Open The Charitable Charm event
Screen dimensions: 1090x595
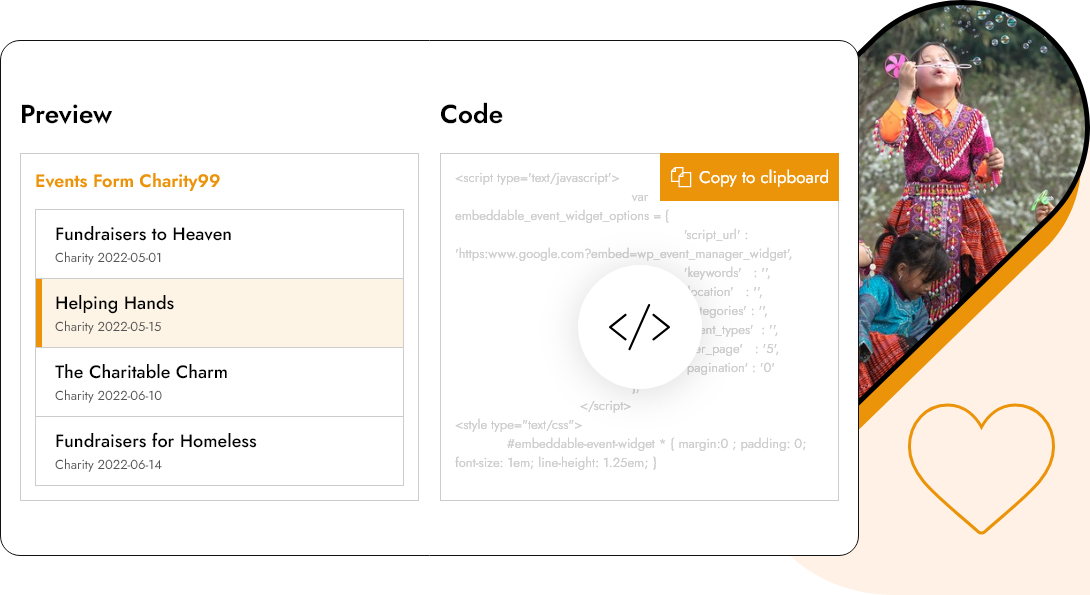(x=141, y=372)
